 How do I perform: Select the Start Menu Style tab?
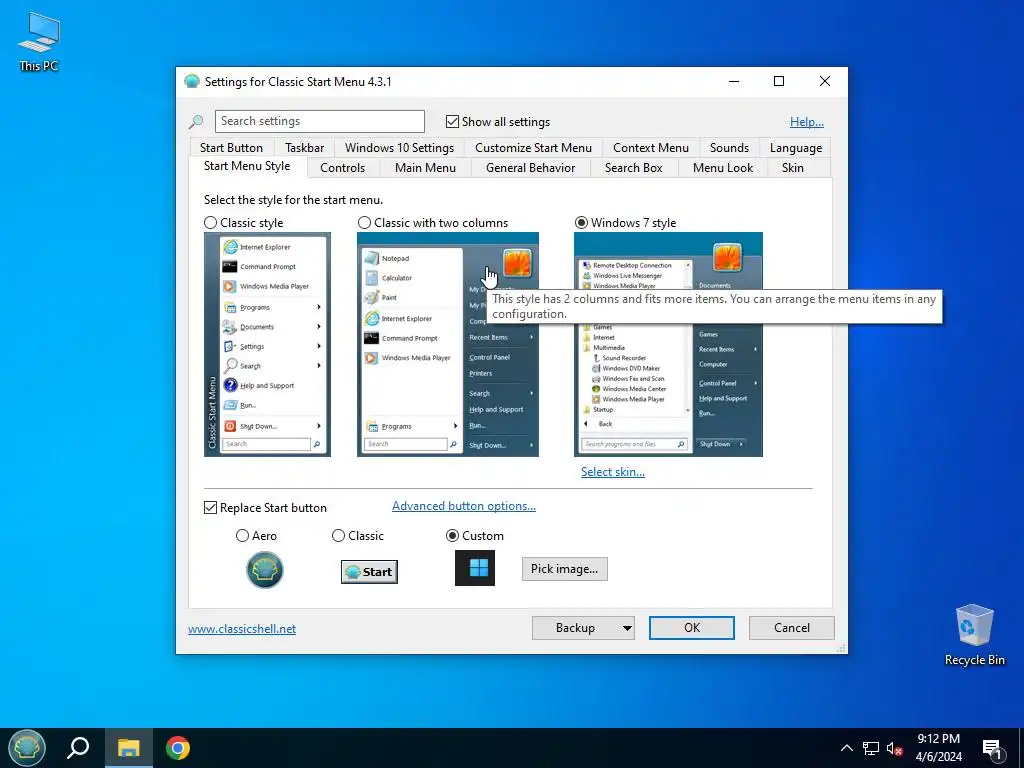click(x=247, y=166)
